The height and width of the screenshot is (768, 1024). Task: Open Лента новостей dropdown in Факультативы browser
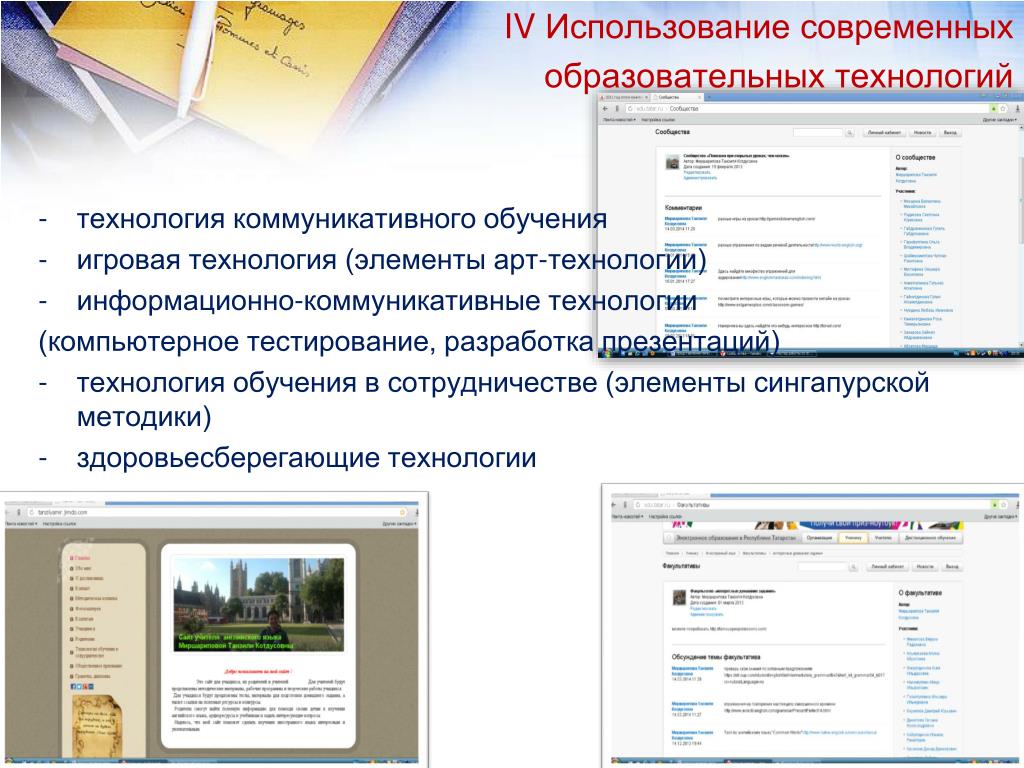coord(628,517)
